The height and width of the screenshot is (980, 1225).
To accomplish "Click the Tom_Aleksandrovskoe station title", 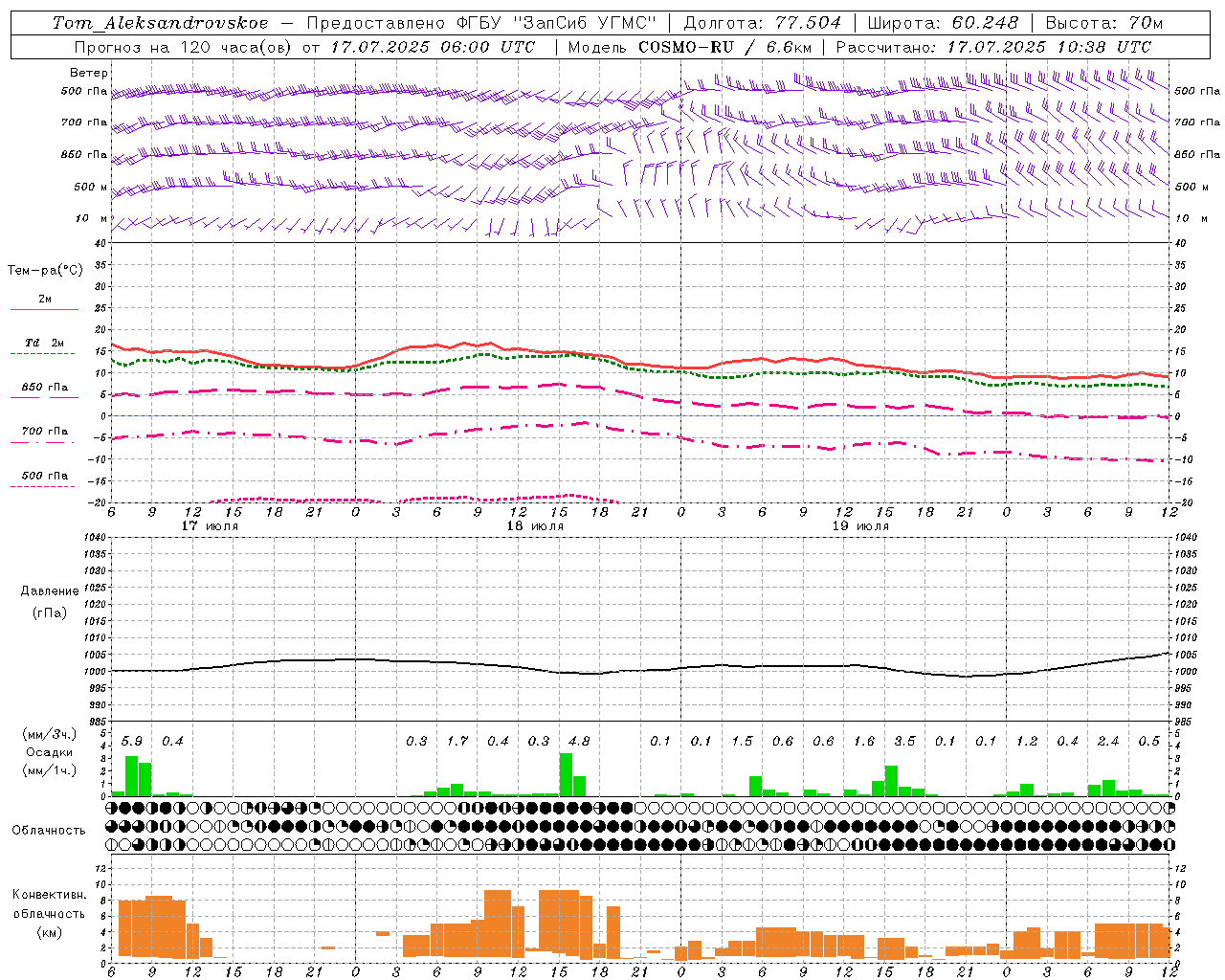I will pos(160,23).
